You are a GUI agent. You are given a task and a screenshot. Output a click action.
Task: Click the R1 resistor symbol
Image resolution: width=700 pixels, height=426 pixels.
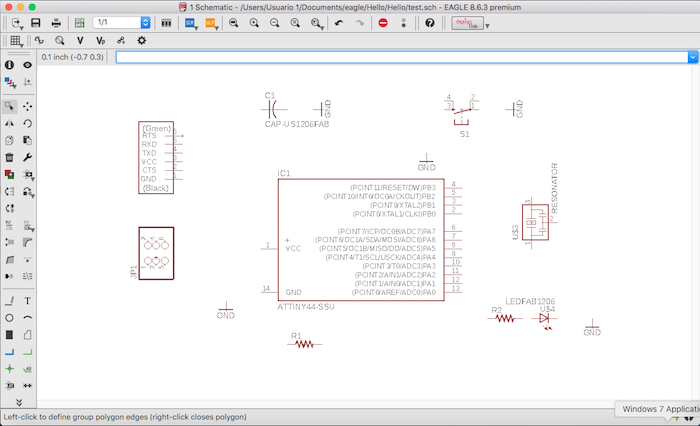304,344
